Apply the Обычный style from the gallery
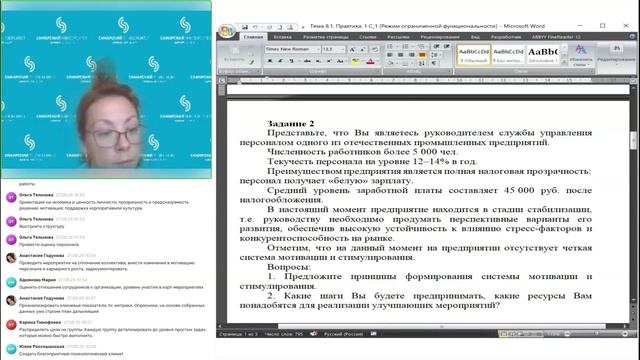Image resolution: width=640 pixels, height=360 pixels. click(x=473, y=55)
